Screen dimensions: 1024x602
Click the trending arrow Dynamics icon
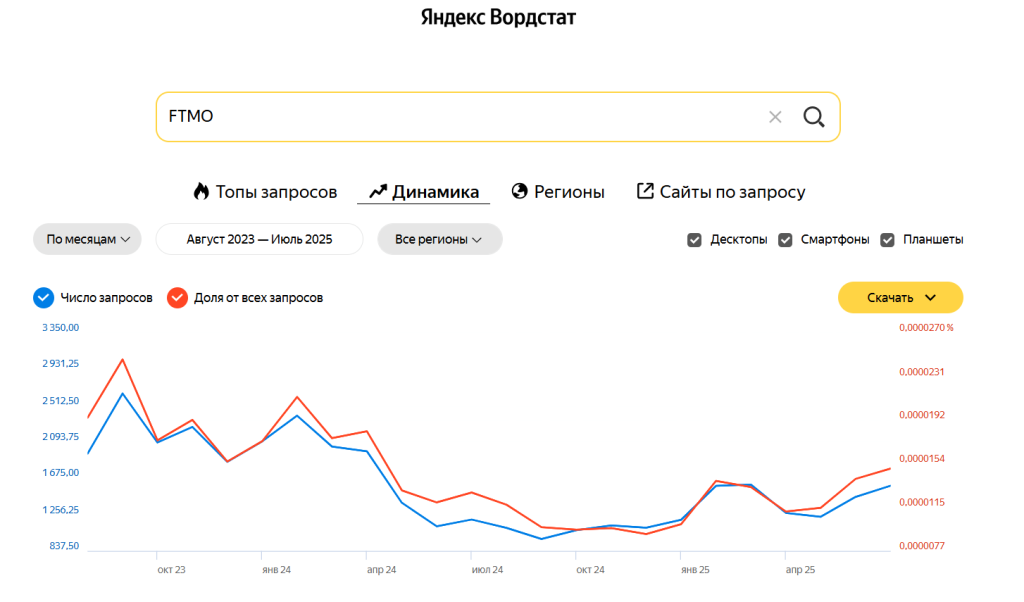tap(377, 191)
